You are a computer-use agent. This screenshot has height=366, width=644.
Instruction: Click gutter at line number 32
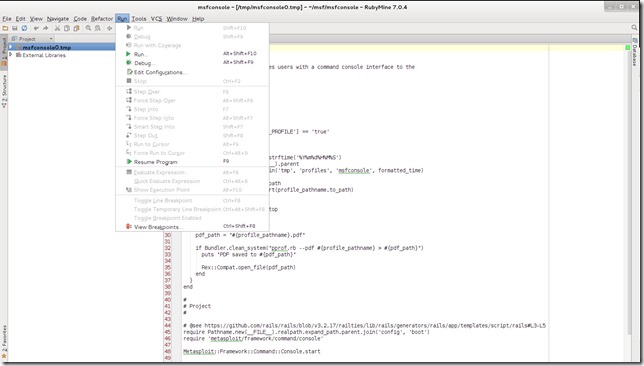(x=168, y=248)
